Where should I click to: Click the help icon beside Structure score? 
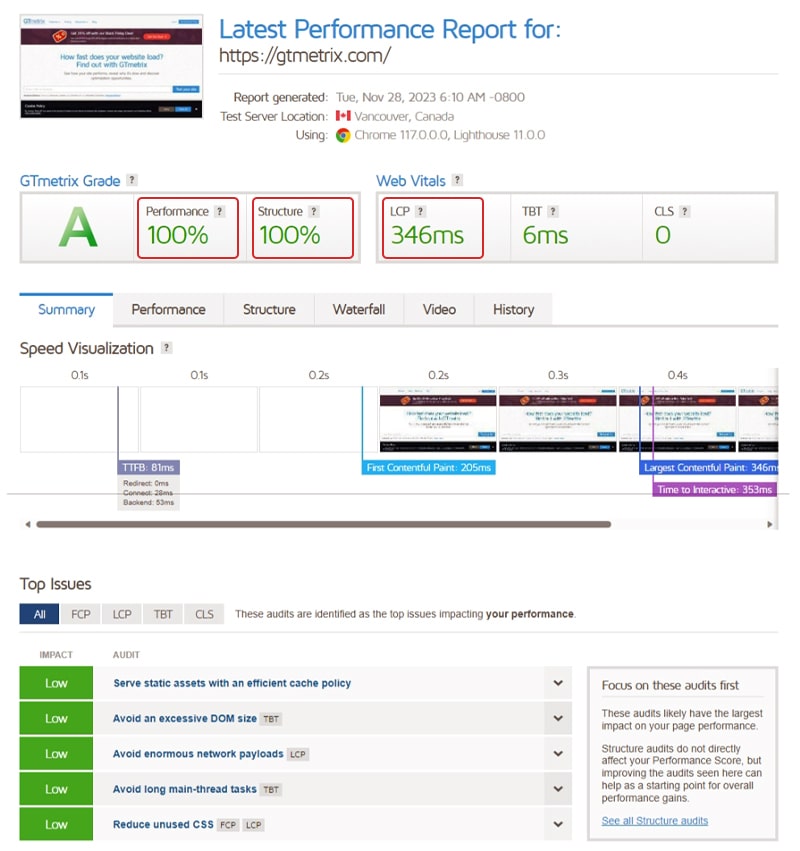313,211
